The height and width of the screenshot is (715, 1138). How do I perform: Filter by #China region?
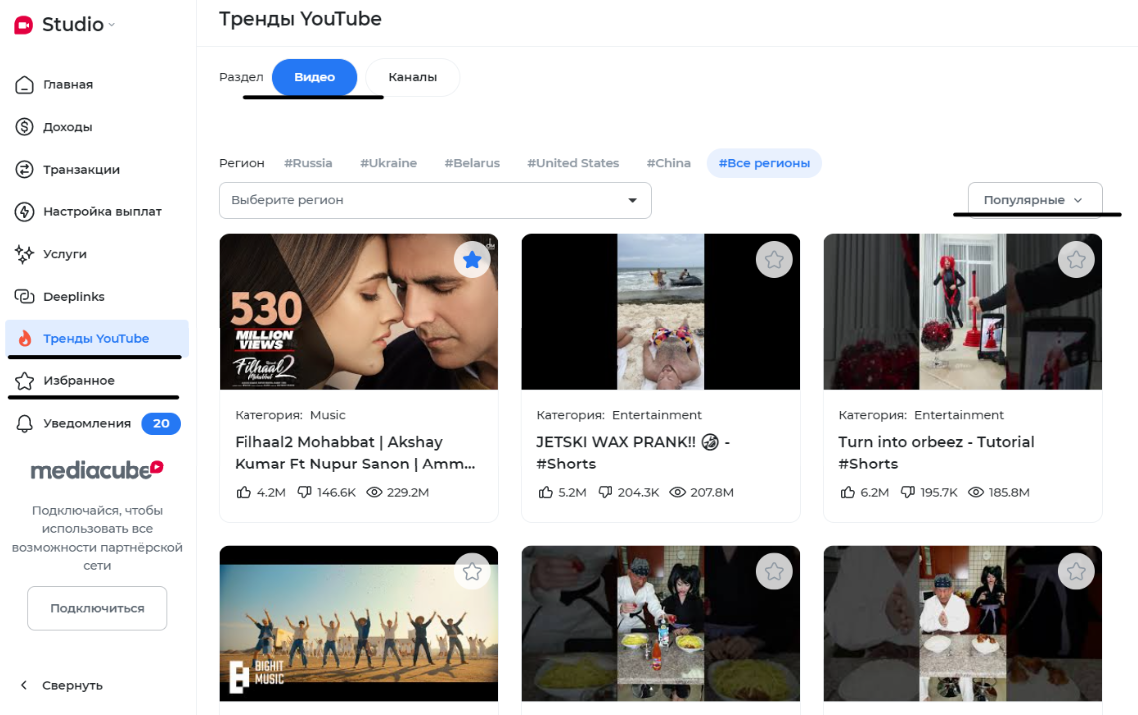tap(668, 163)
